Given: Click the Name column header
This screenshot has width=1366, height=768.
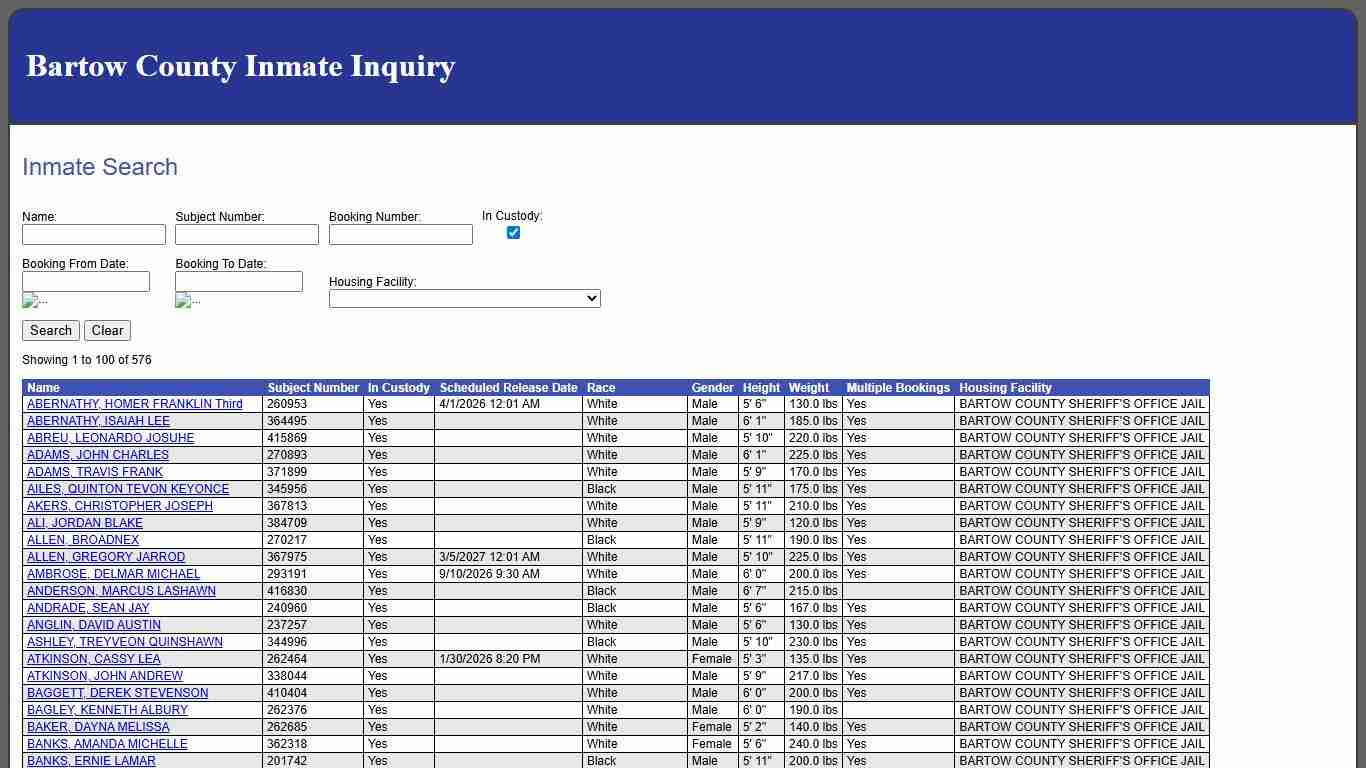Looking at the screenshot, I should pyautogui.click(x=43, y=388).
